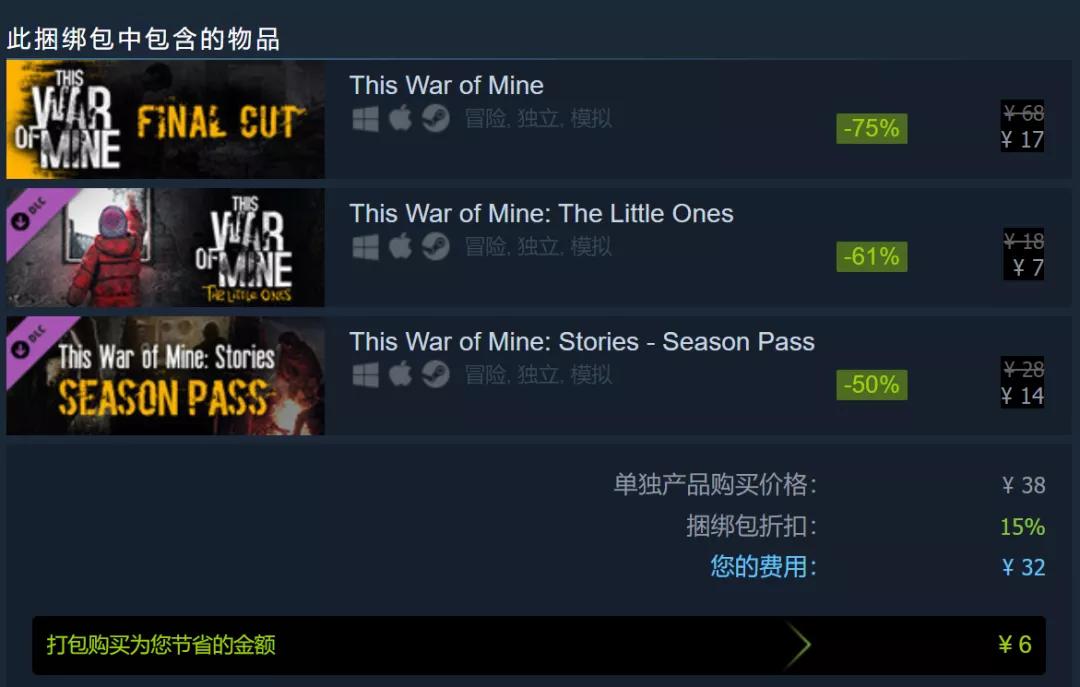Open the This War of Mine Final Cut thumbnail
Screen dimensions: 1080x687
[165, 119]
